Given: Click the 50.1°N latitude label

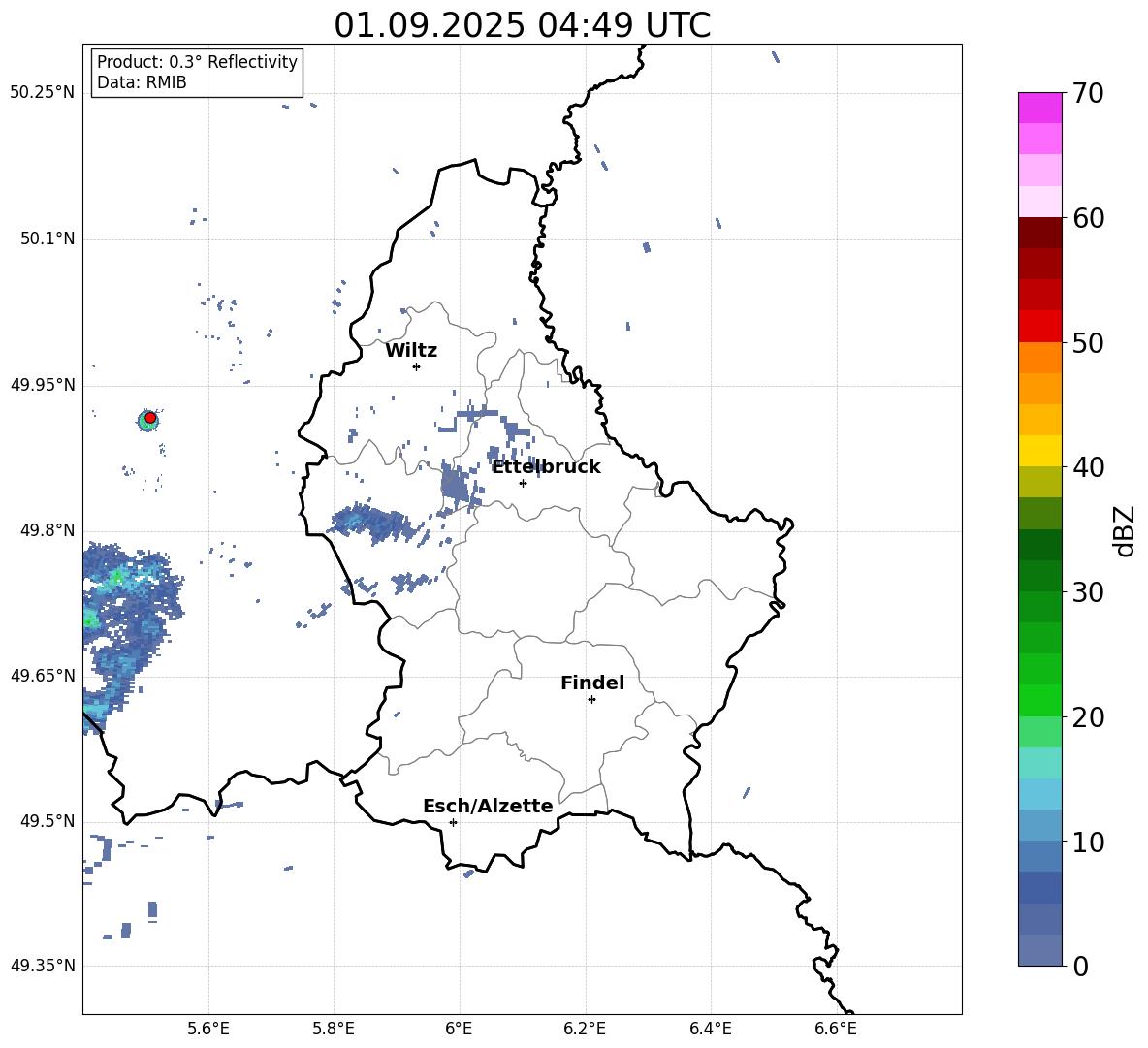Looking at the screenshot, I should [48, 238].
